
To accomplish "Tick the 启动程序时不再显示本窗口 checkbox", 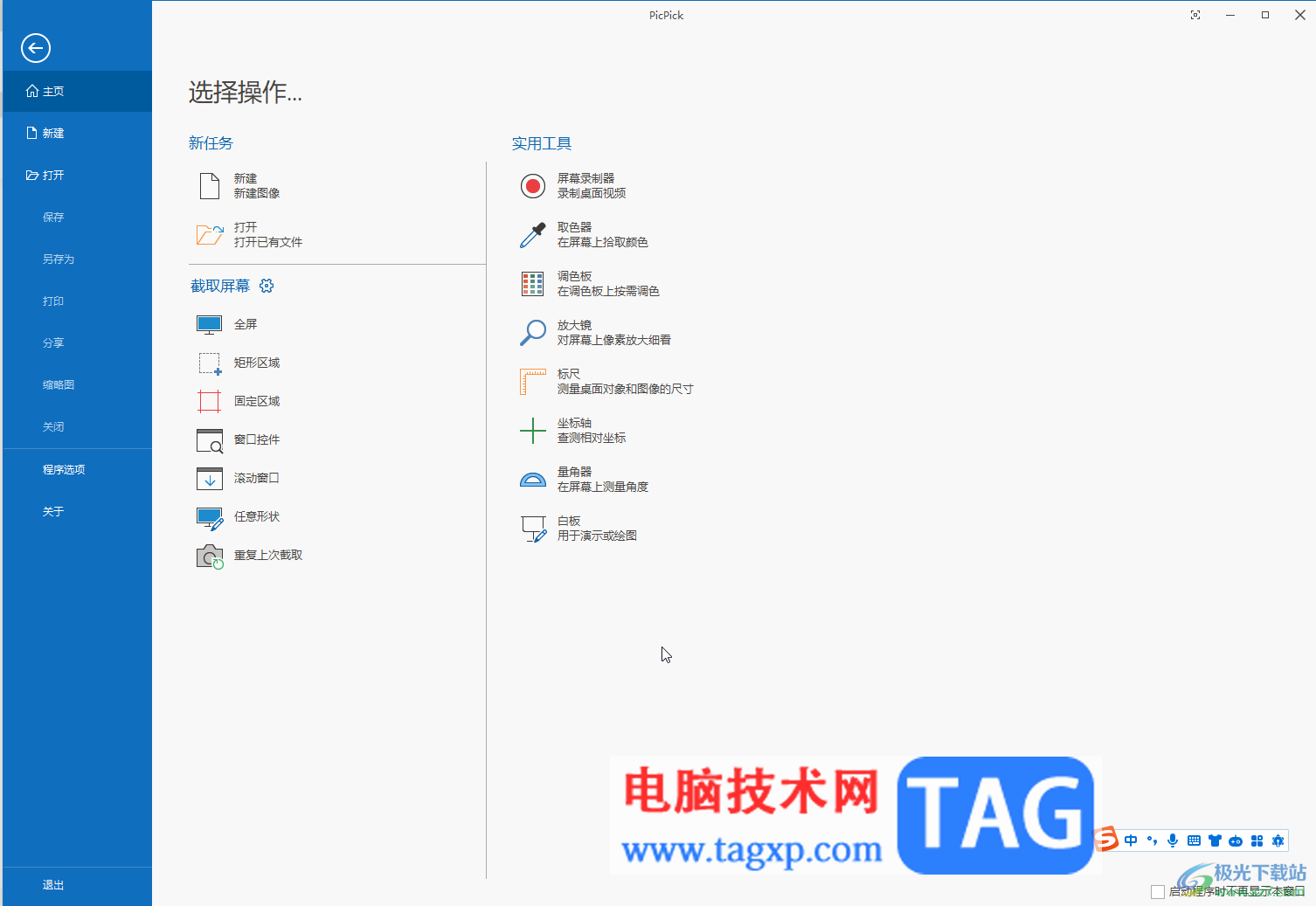I will tap(1158, 892).
